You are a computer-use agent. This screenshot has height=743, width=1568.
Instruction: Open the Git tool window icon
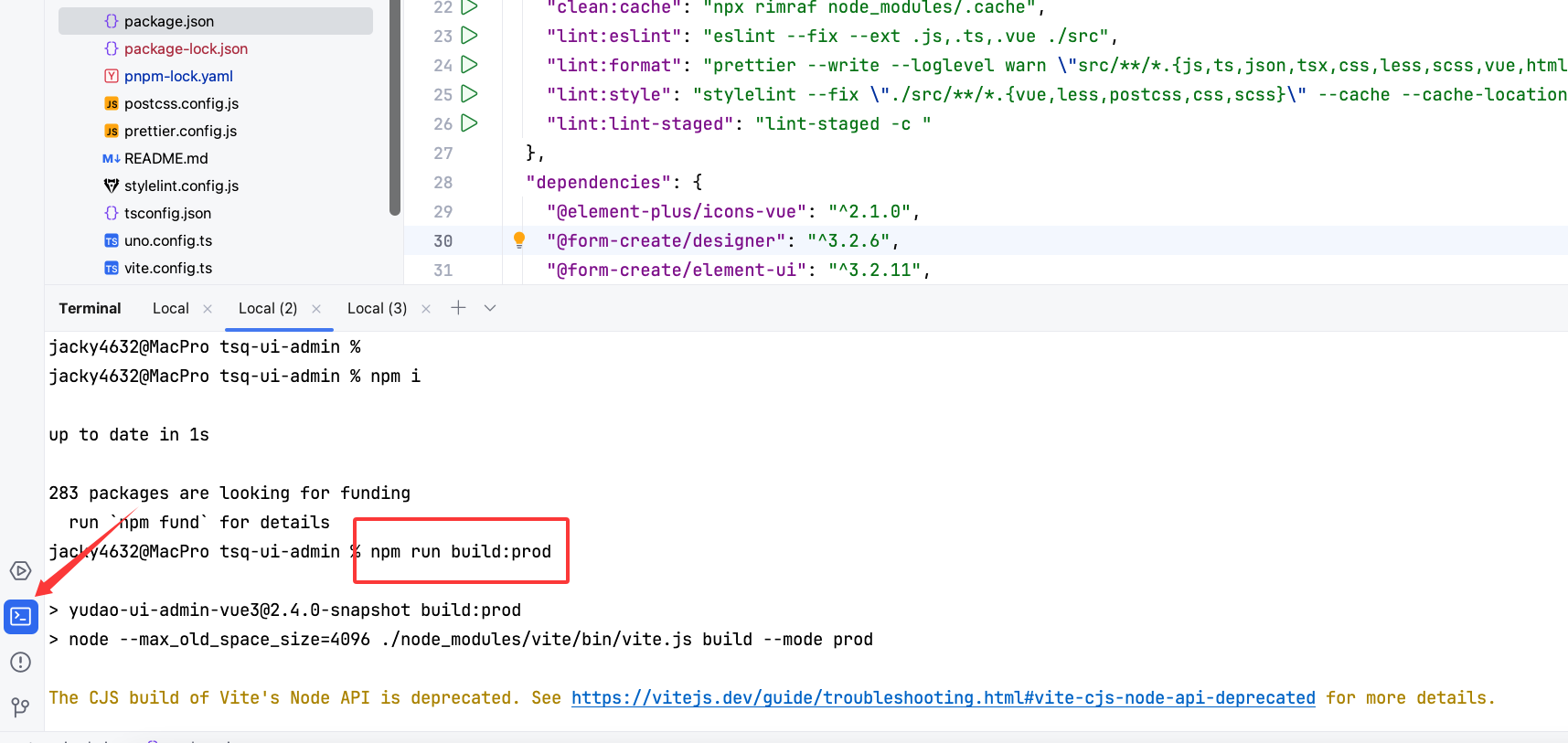coord(20,707)
